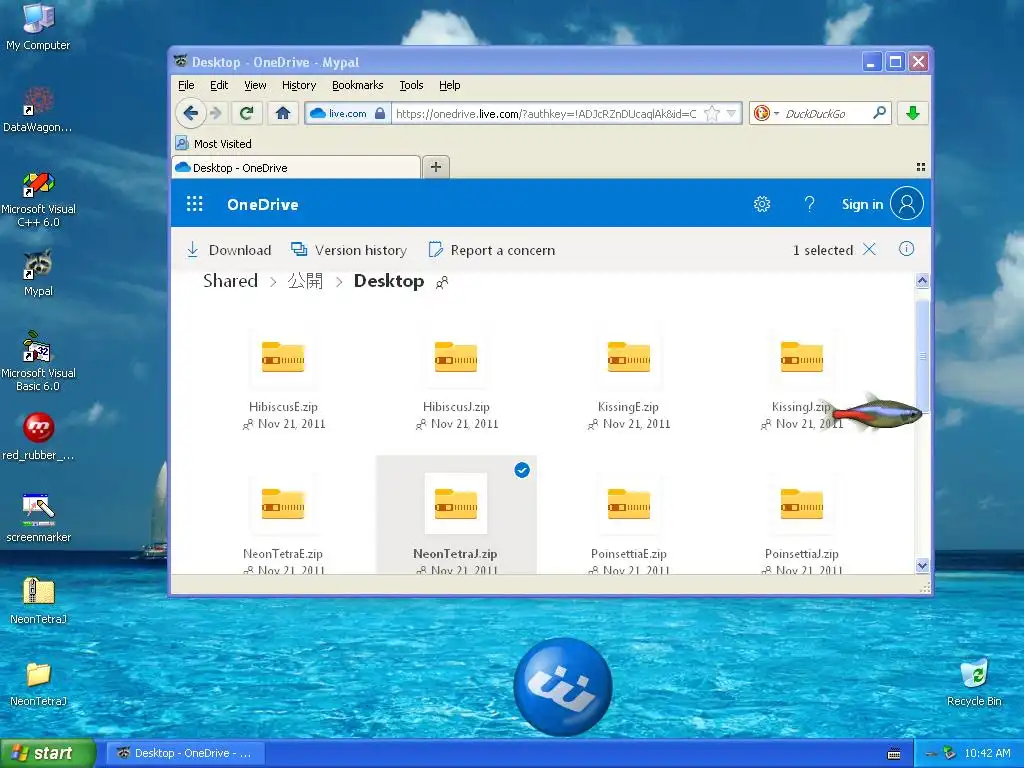Open Version history
Screen dimensions: 1024x768
pos(349,249)
